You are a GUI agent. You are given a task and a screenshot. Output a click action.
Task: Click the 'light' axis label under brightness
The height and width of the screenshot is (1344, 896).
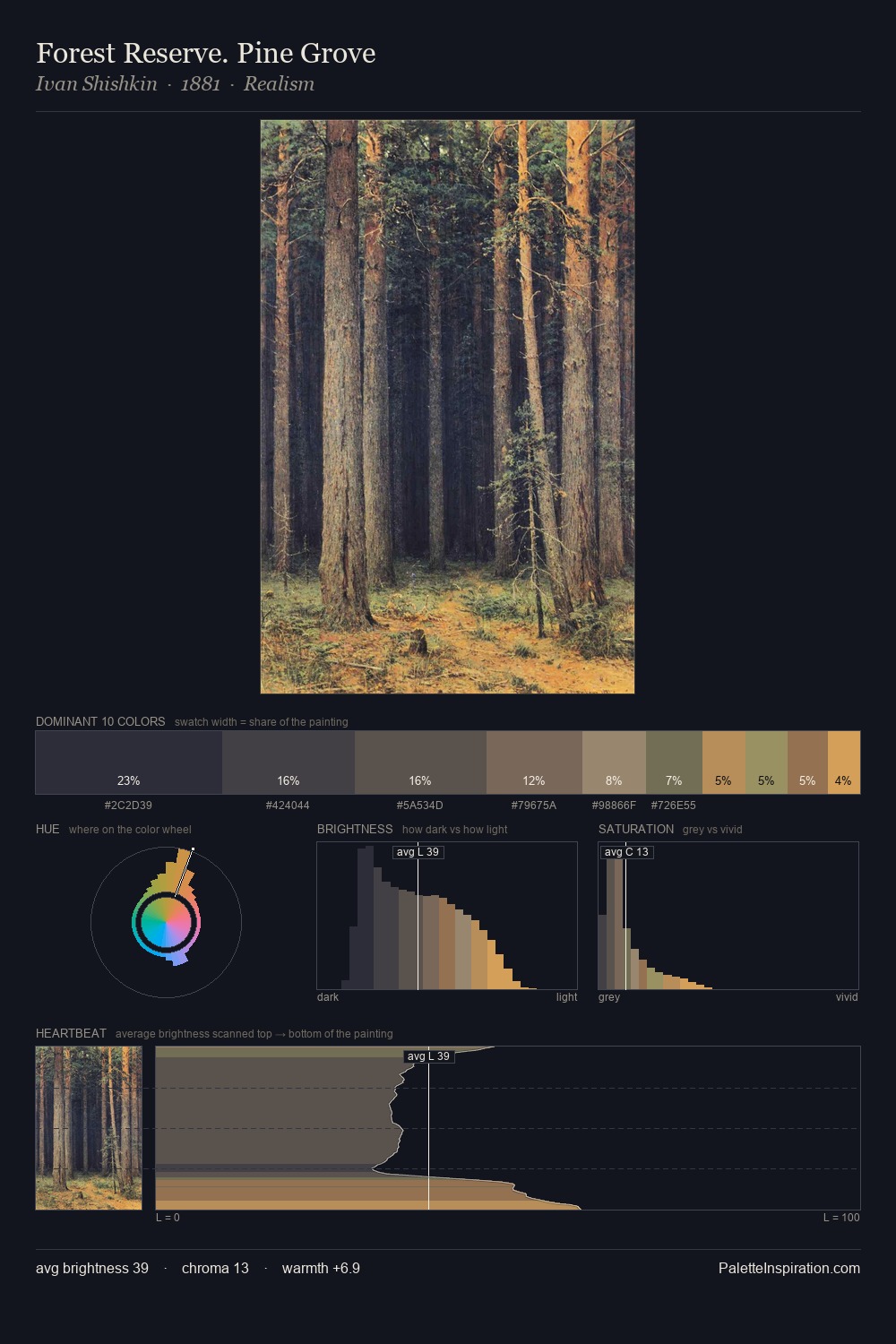tap(566, 997)
